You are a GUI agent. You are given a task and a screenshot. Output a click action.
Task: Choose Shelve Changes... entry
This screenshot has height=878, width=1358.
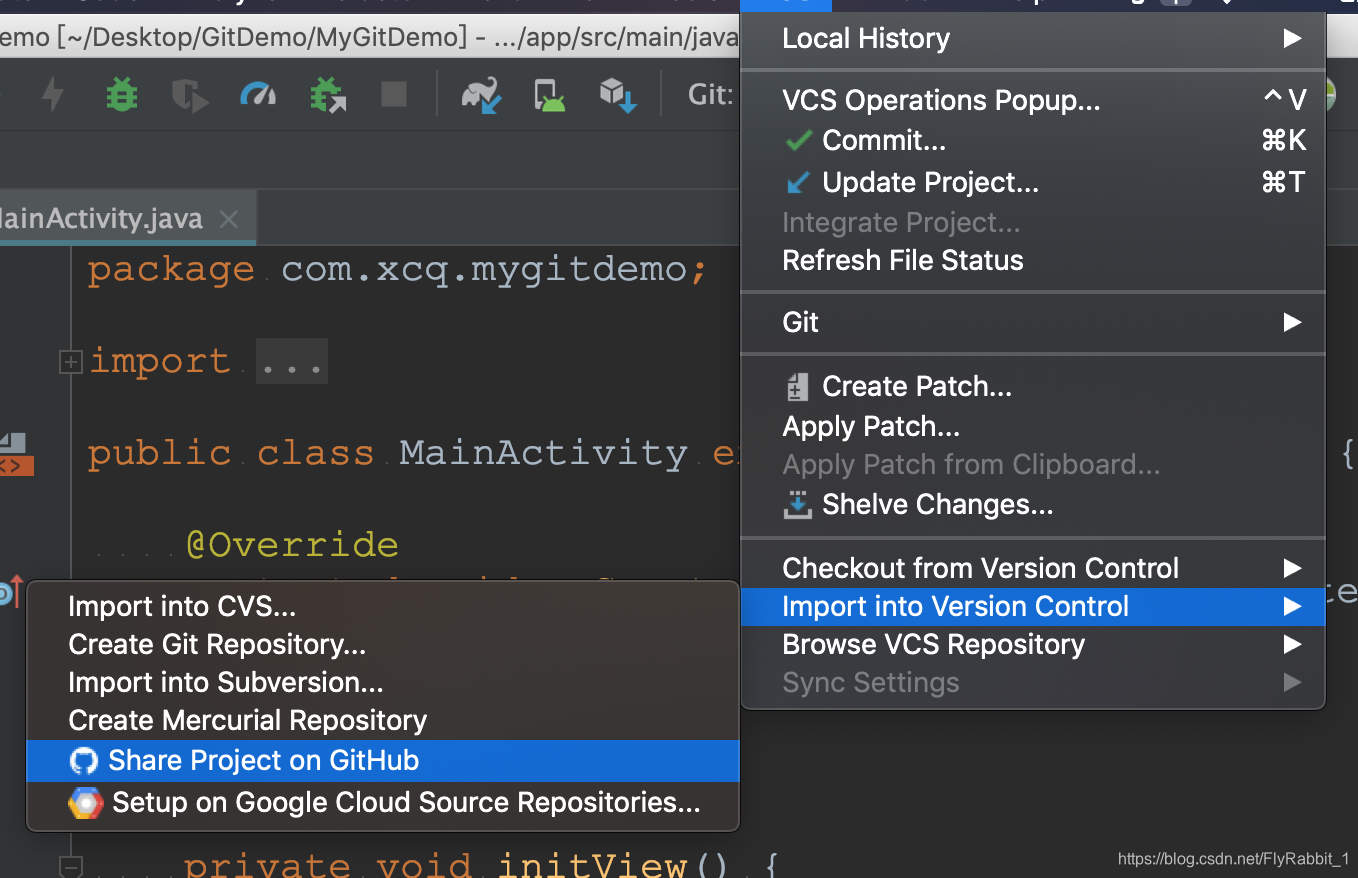[1033, 505]
